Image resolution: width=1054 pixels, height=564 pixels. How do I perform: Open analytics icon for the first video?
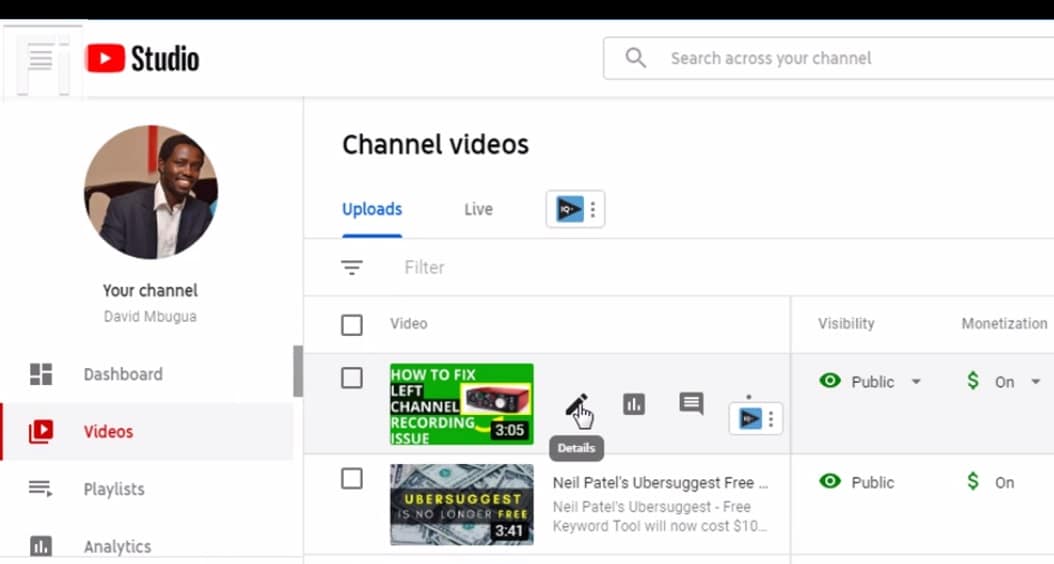point(634,404)
